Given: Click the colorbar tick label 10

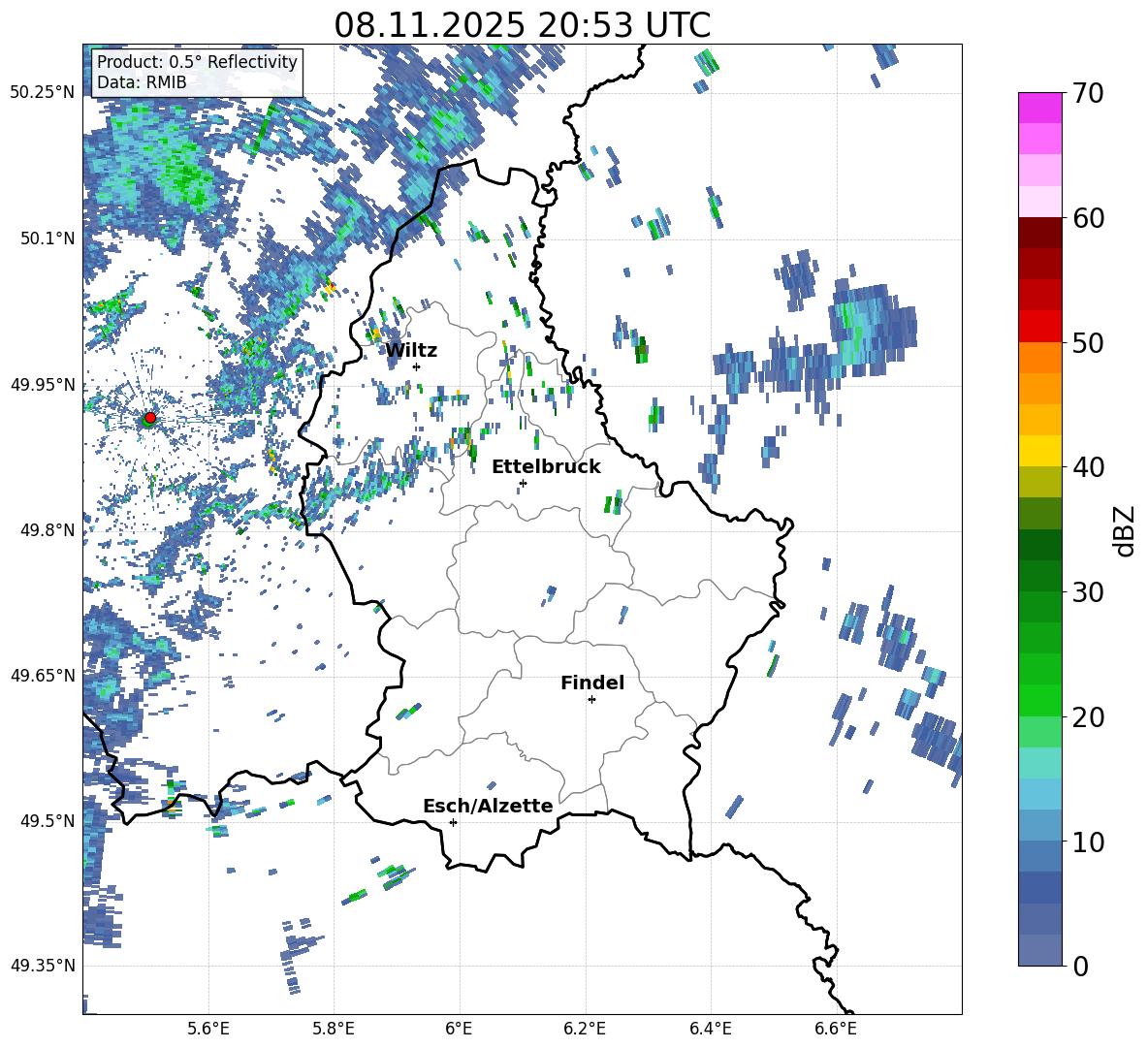Looking at the screenshot, I should tap(1088, 842).
